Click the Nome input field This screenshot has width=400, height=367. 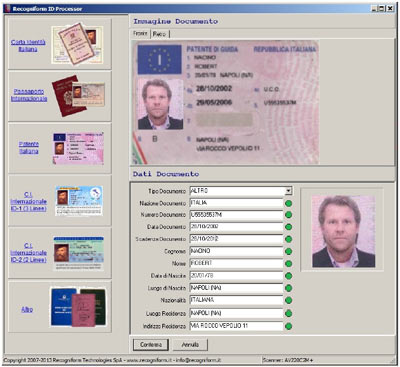(236, 263)
